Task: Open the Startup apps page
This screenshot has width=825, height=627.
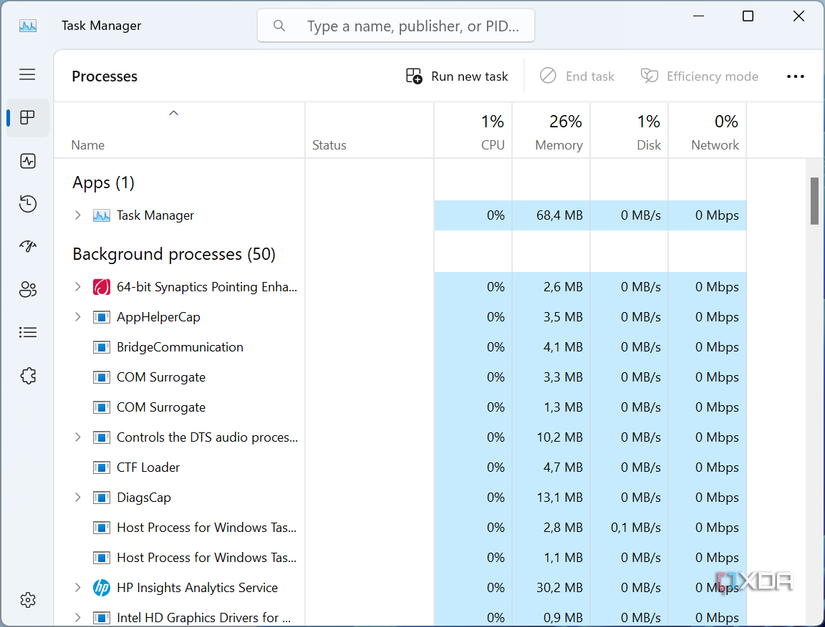Action: pos(27,246)
